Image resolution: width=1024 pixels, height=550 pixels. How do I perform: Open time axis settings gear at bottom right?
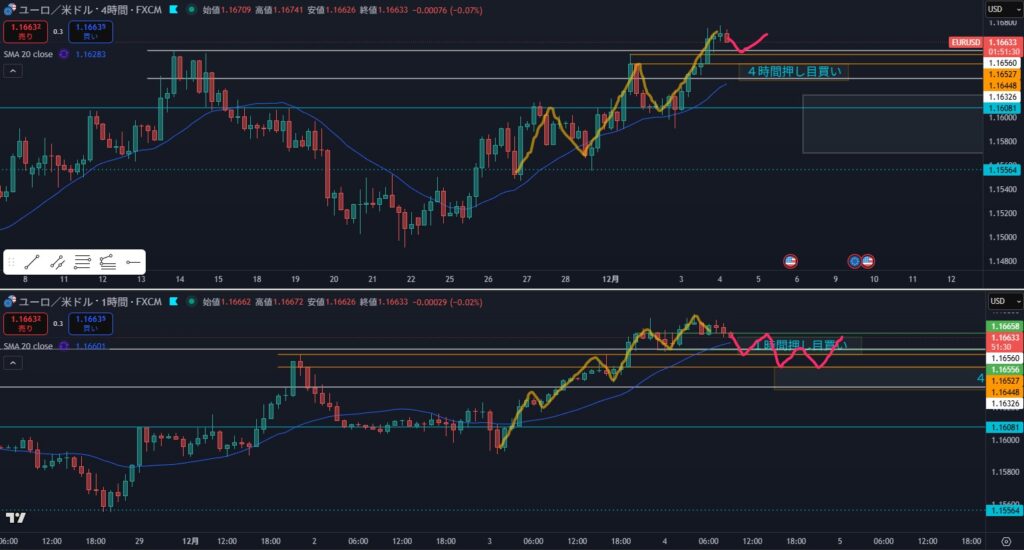[x=1004, y=541]
